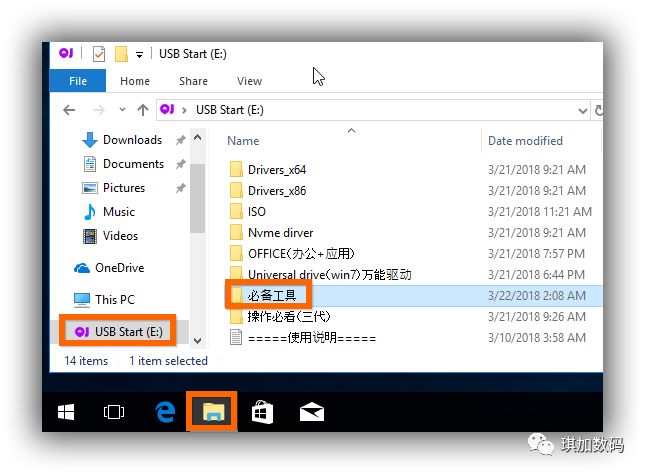Click the New folder icon in title bar
Screen dimensions: 645x474
coord(121,54)
